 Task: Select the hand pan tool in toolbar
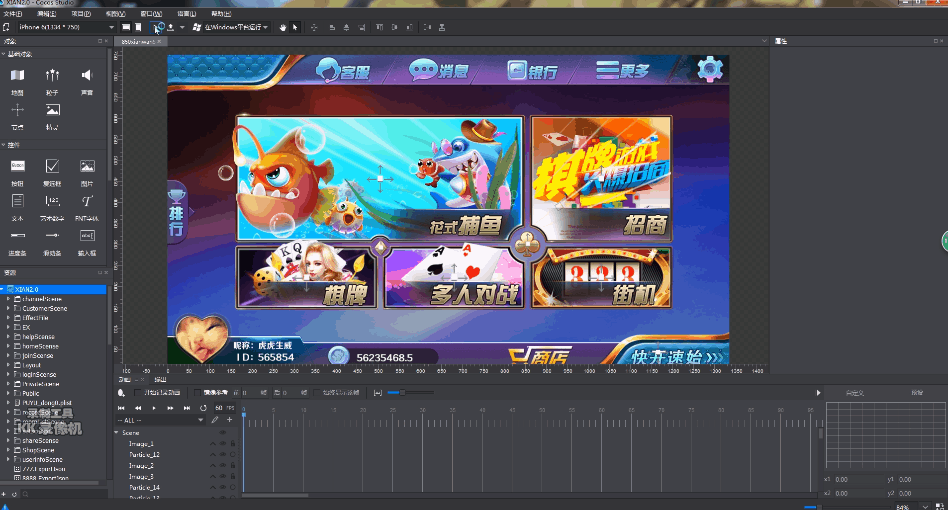[x=282, y=27]
